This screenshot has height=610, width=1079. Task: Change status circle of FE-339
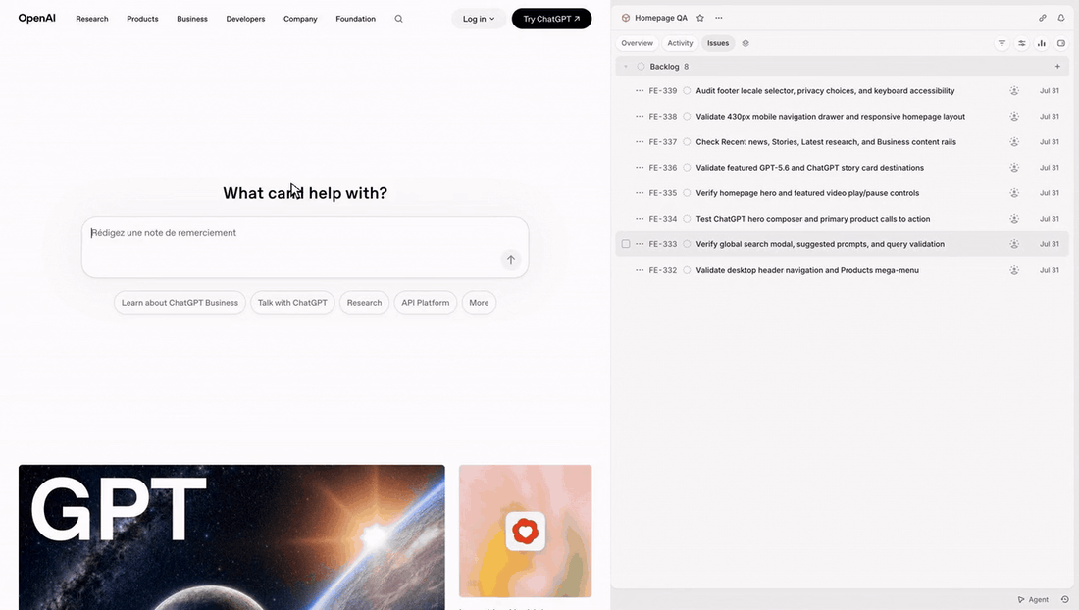point(687,90)
